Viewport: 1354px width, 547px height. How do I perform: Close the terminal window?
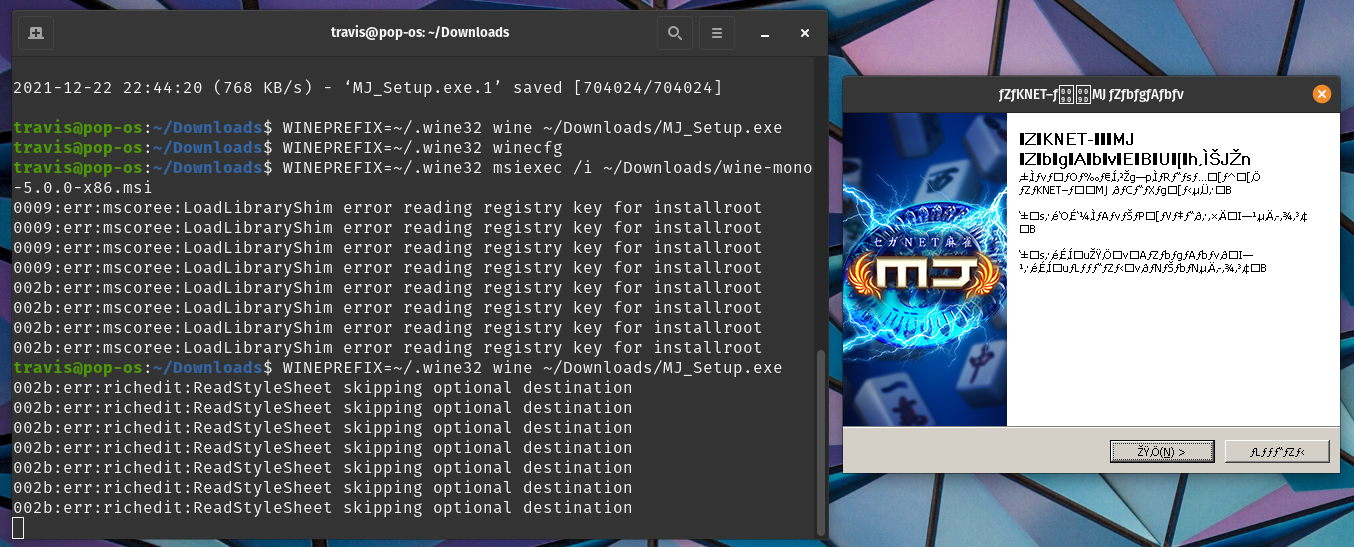(x=804, y=33)
